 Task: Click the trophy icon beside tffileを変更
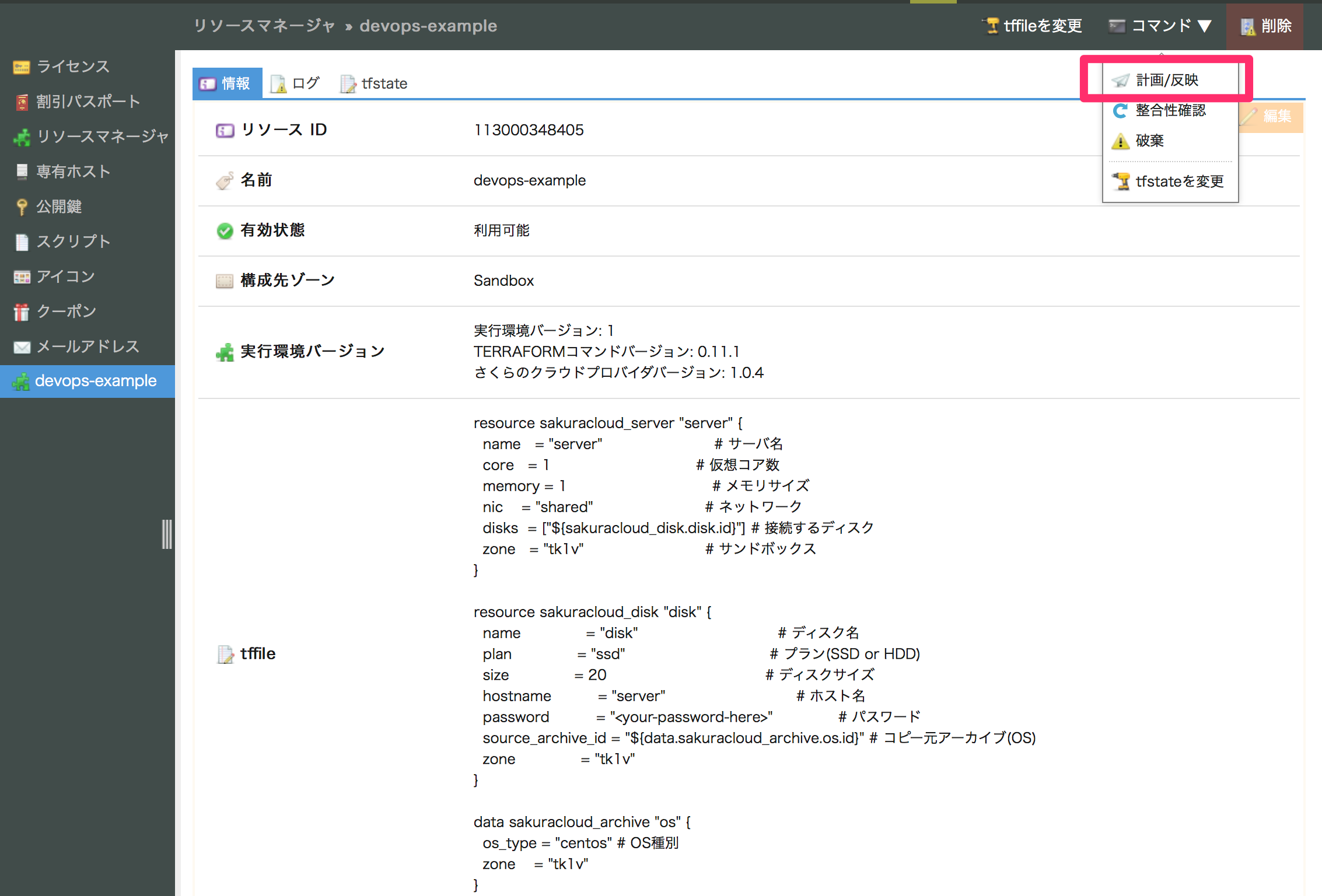click(x=991, y=26)
